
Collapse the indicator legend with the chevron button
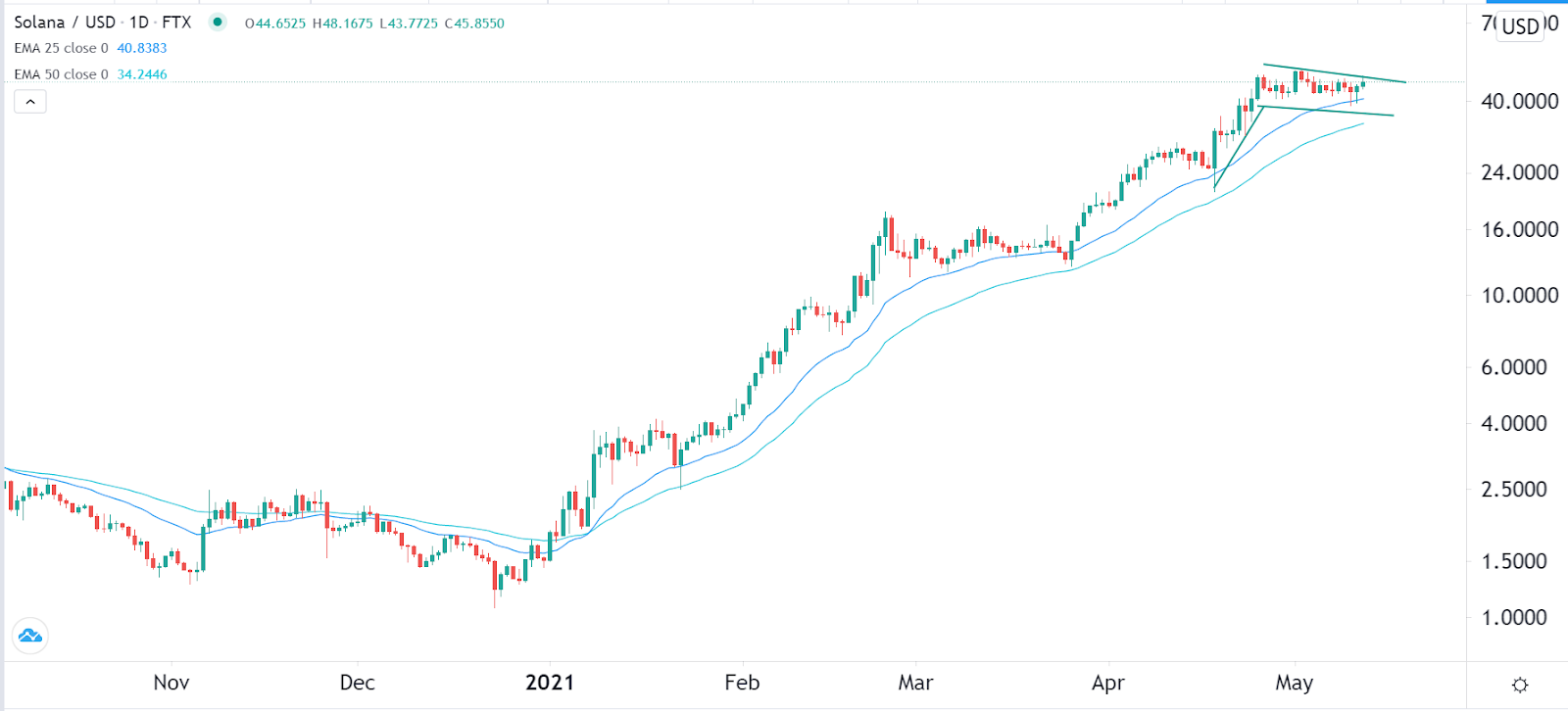pos(30,101)
